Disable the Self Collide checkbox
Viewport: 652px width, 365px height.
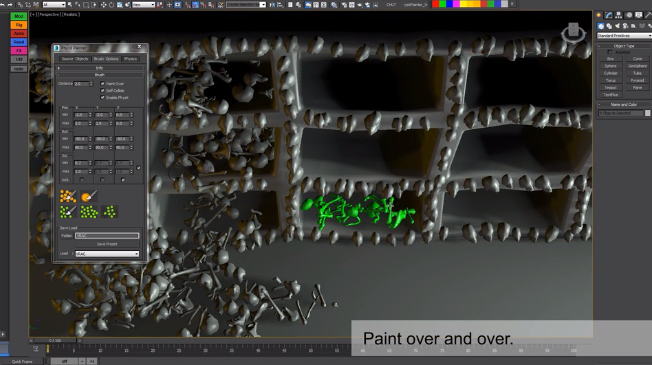coord(103,91)
